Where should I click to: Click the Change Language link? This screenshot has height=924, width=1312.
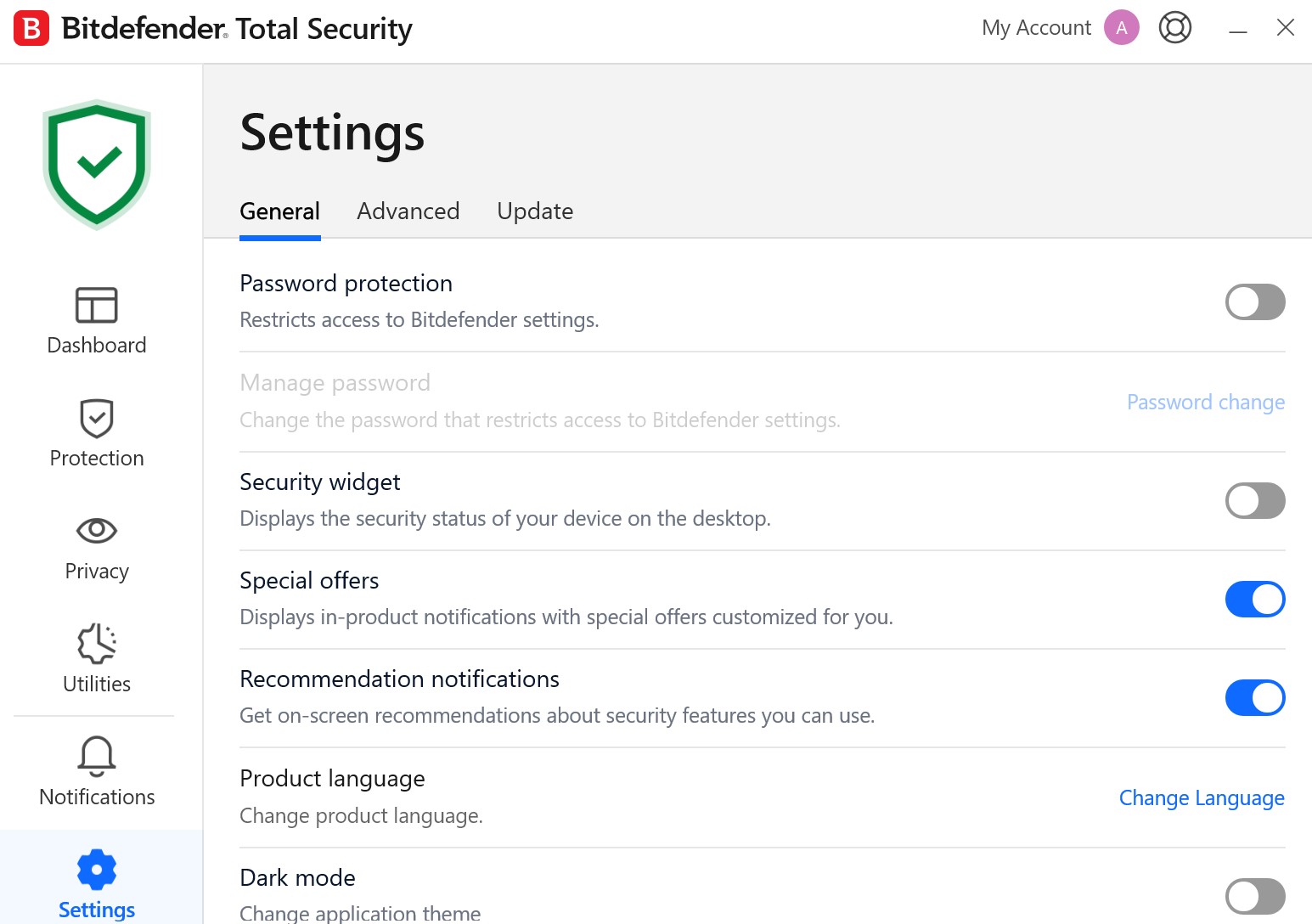coord(1202,798)
